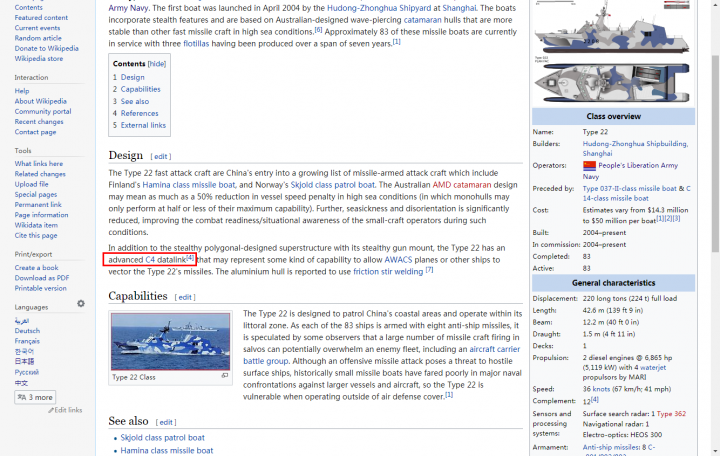Open the C4 link in Design paragraph
Viewport: 720px width, 456px height.
tap(150, 259)
